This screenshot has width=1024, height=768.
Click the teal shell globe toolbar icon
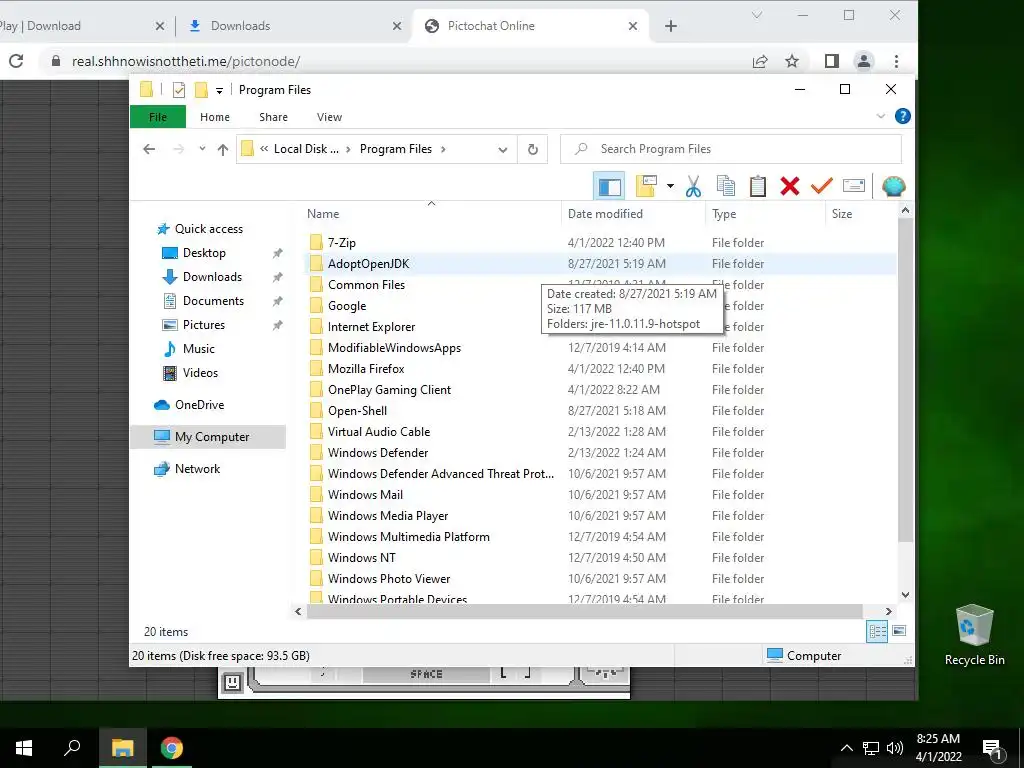coord(893,187)
